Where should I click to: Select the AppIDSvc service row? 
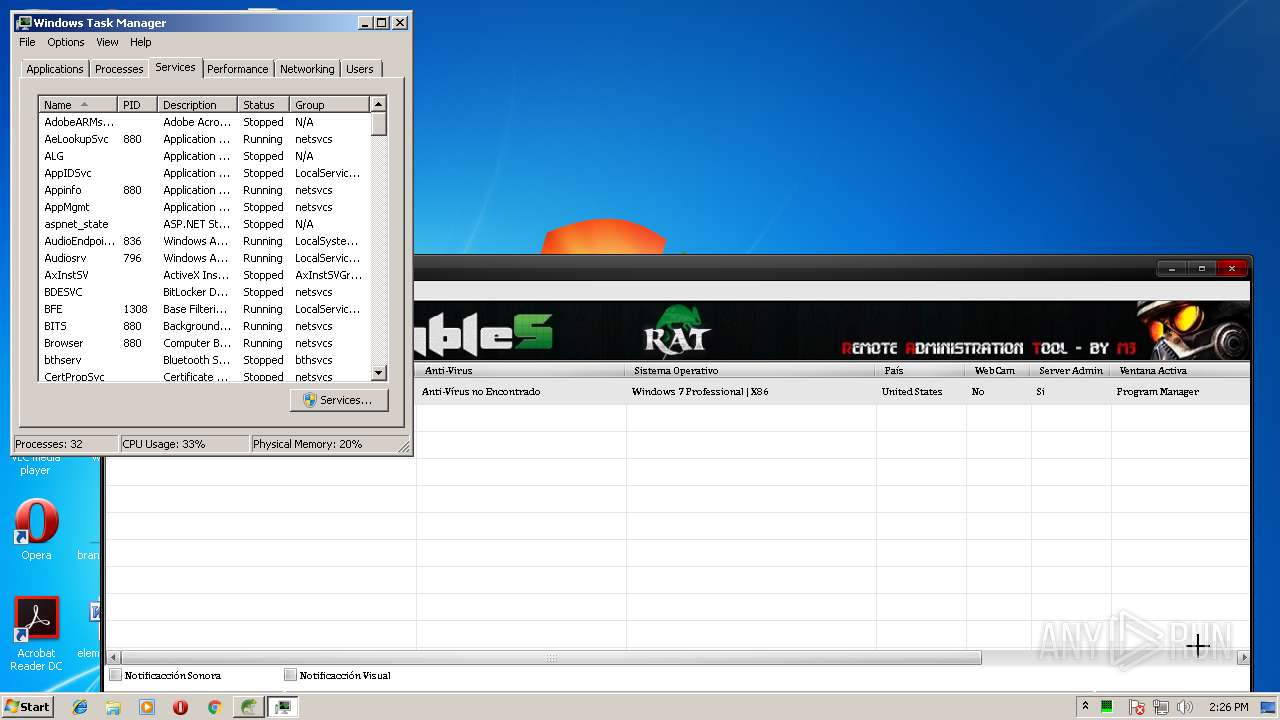click(x=204, y=173)
